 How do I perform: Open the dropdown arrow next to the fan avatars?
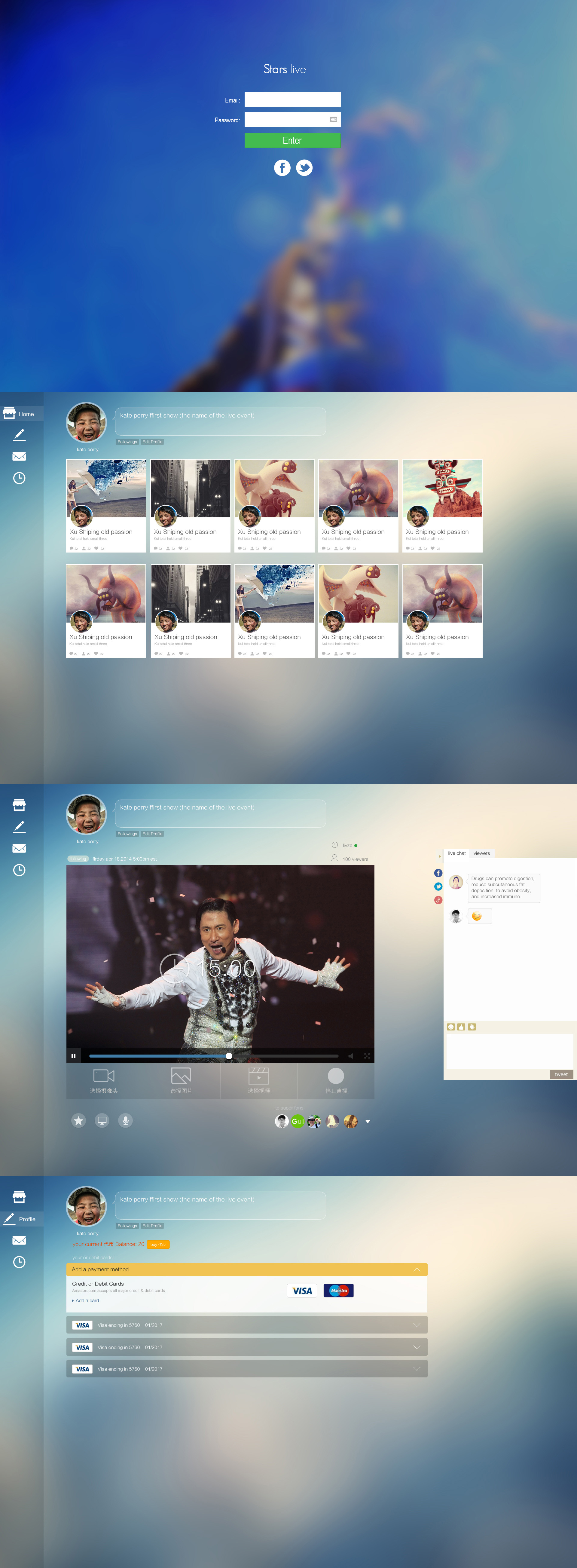(x=368, y=1121)
